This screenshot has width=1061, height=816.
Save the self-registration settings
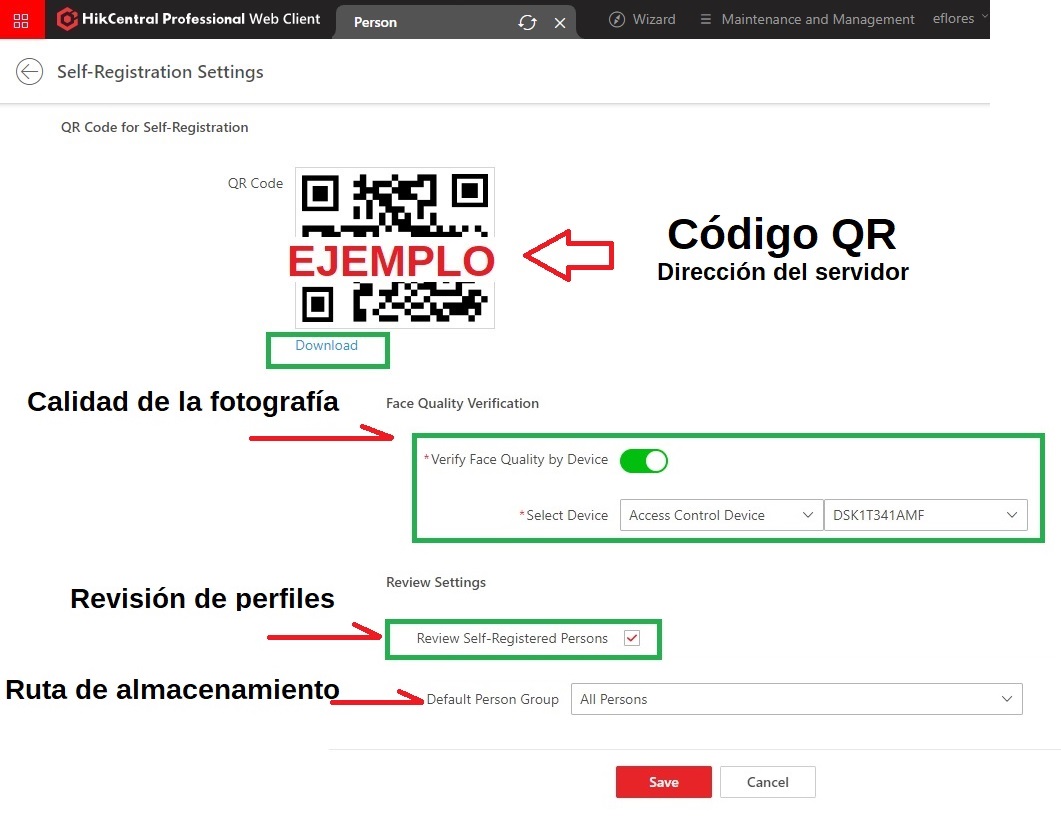(663, 782)
